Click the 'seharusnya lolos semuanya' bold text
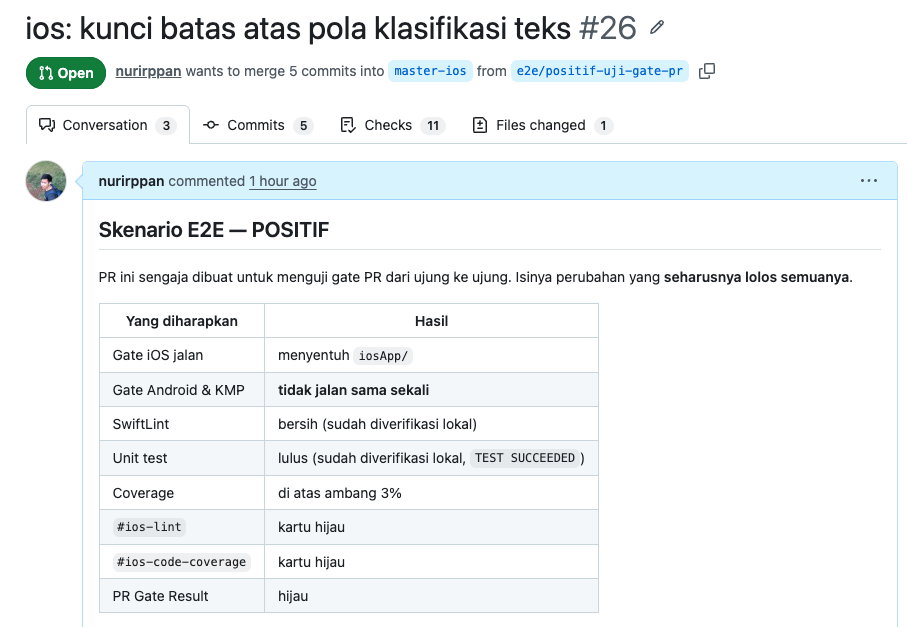Image resolution: width=907 pixels, height=627 pixels. [x=757, y=277]
